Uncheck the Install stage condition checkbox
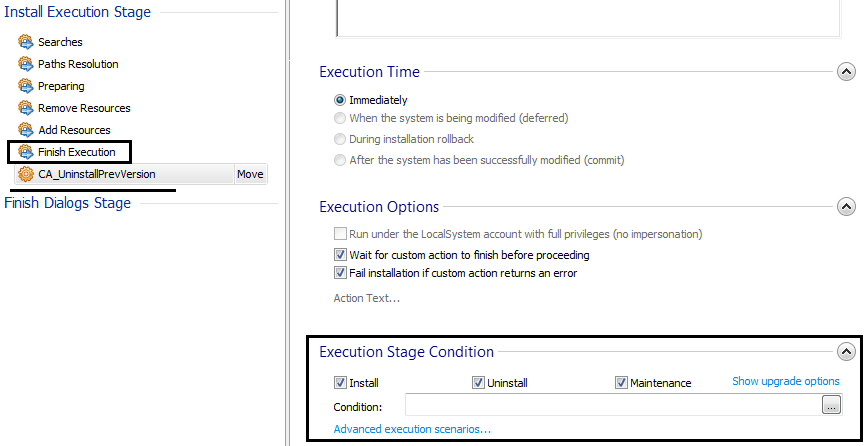The image size is (868, 446). [341, 383]
